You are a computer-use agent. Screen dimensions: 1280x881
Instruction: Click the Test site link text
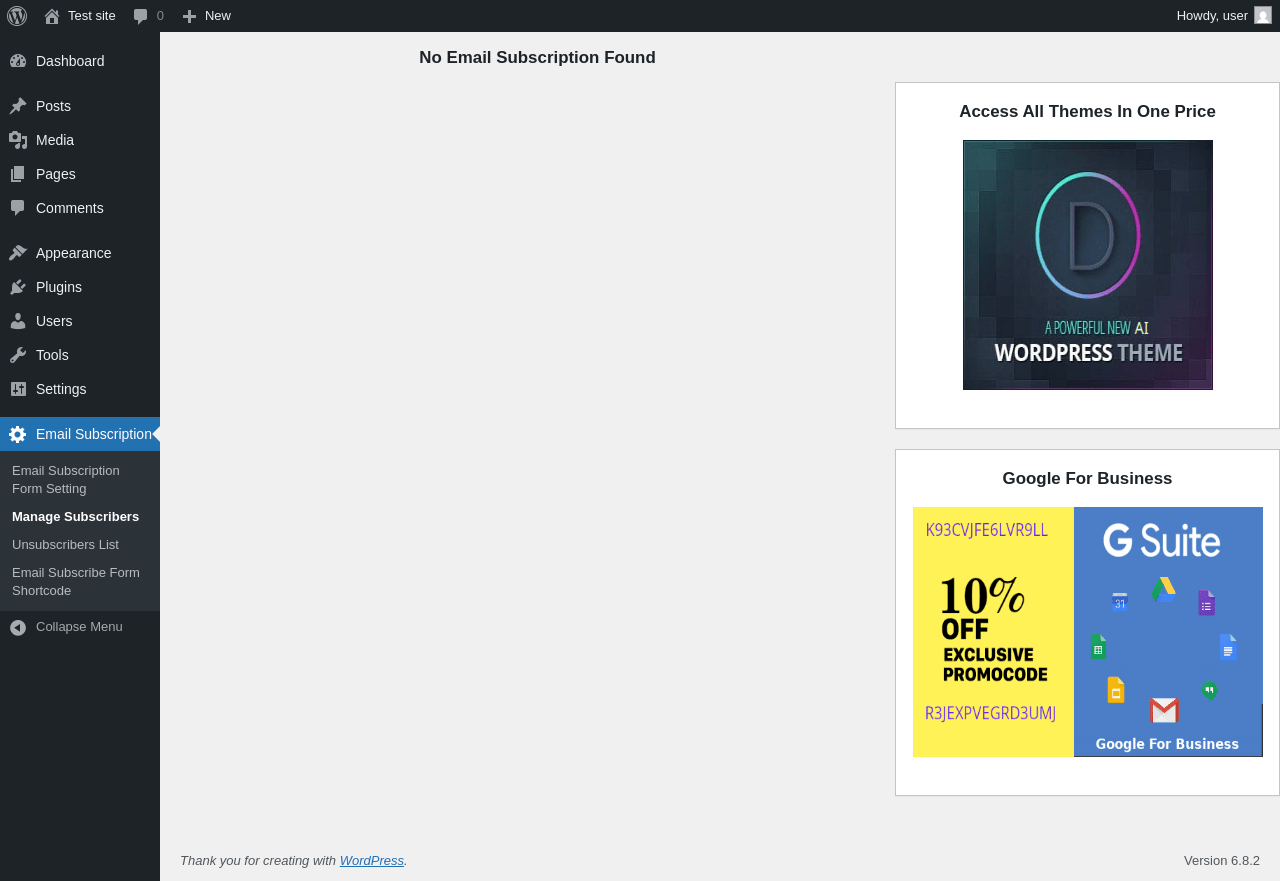tap(92, 16)
